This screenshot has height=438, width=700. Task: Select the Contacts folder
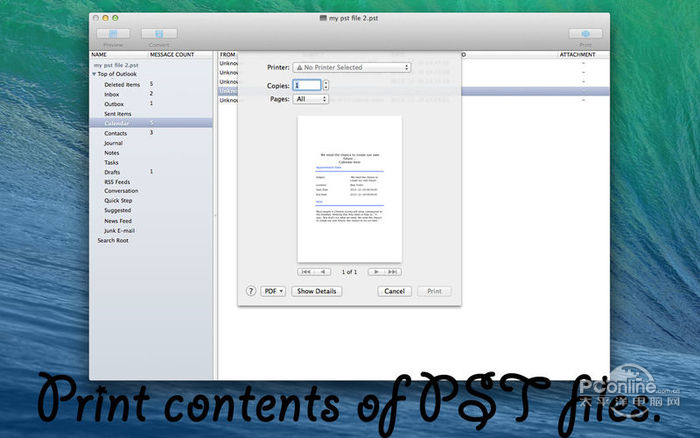tap(116, 133)
